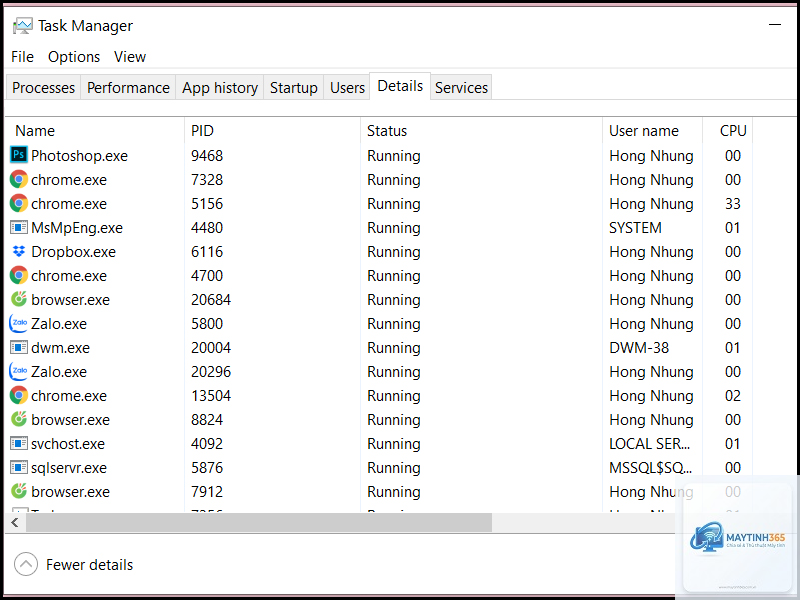Click PID value 6116

207,252
